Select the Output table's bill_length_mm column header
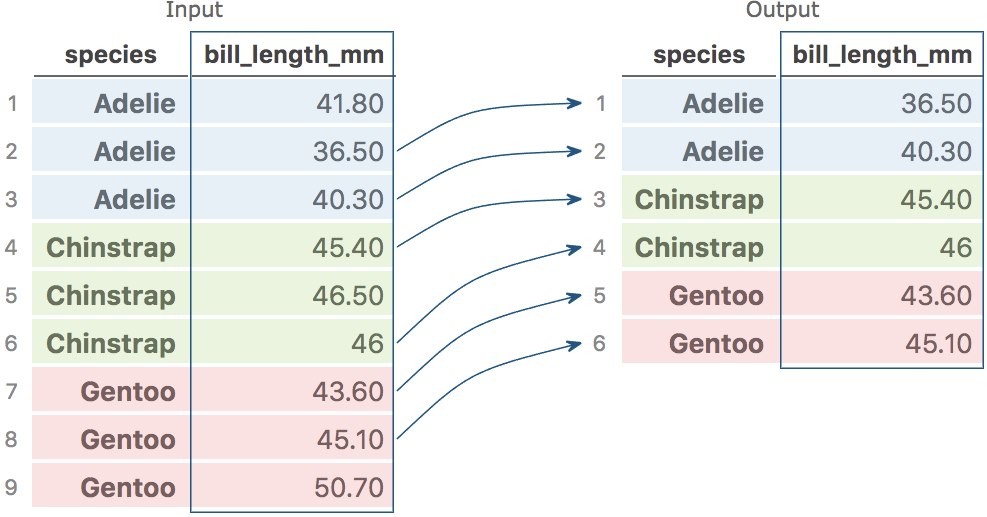 coord(882,55)
